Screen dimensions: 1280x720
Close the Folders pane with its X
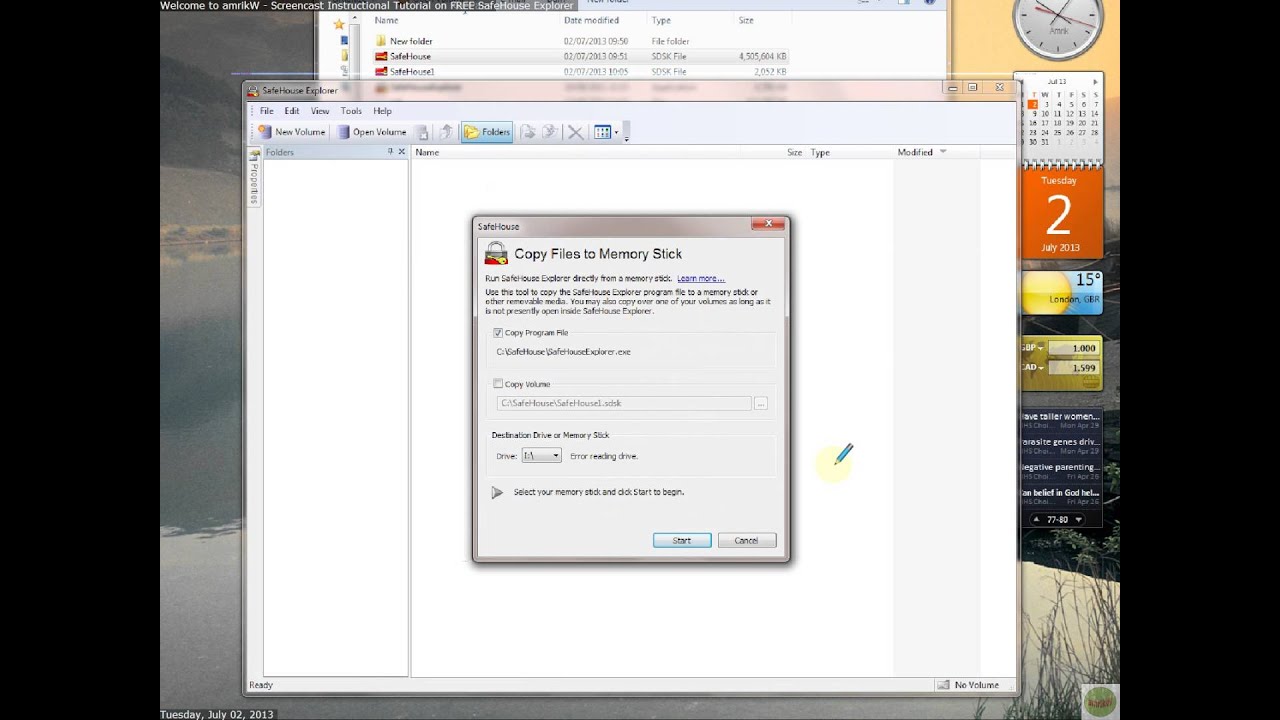[x=402, y=152]
